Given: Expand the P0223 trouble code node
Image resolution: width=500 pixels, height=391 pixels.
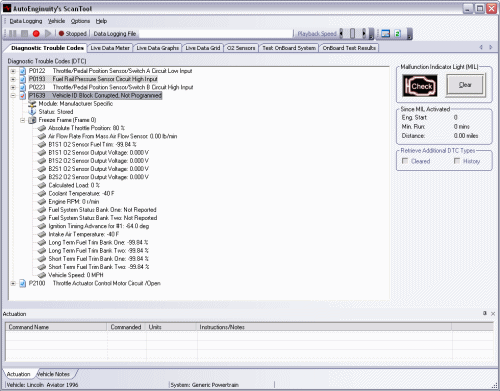Looking at the screenshot, I should pyautogui.click(x=13, y=87).
